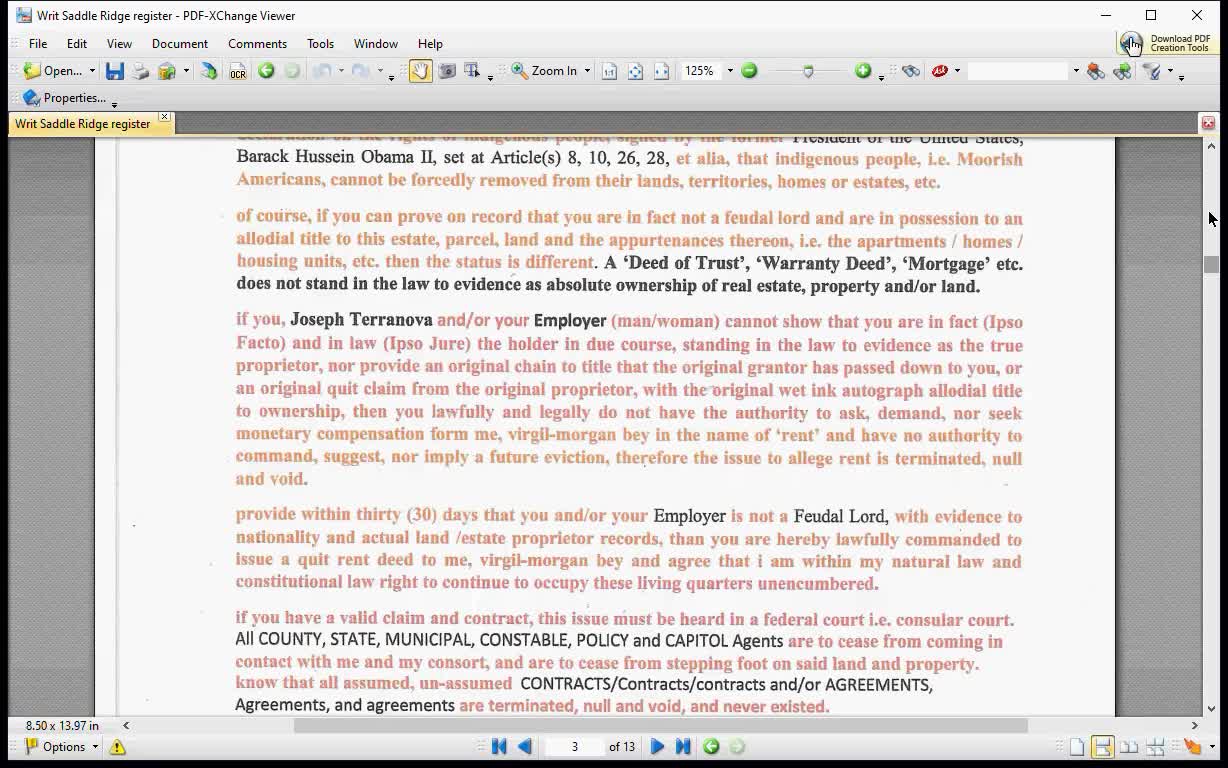Screen dimensions: 1228x768
Task: Open the search box history dropdown
Action: (x=1076, y=71)
